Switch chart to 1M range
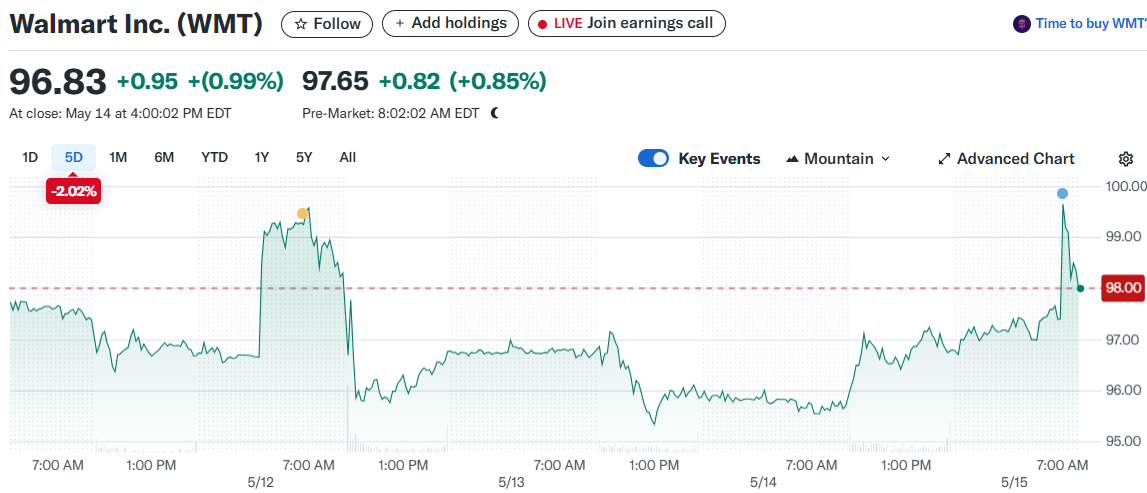 pos(118,157)
